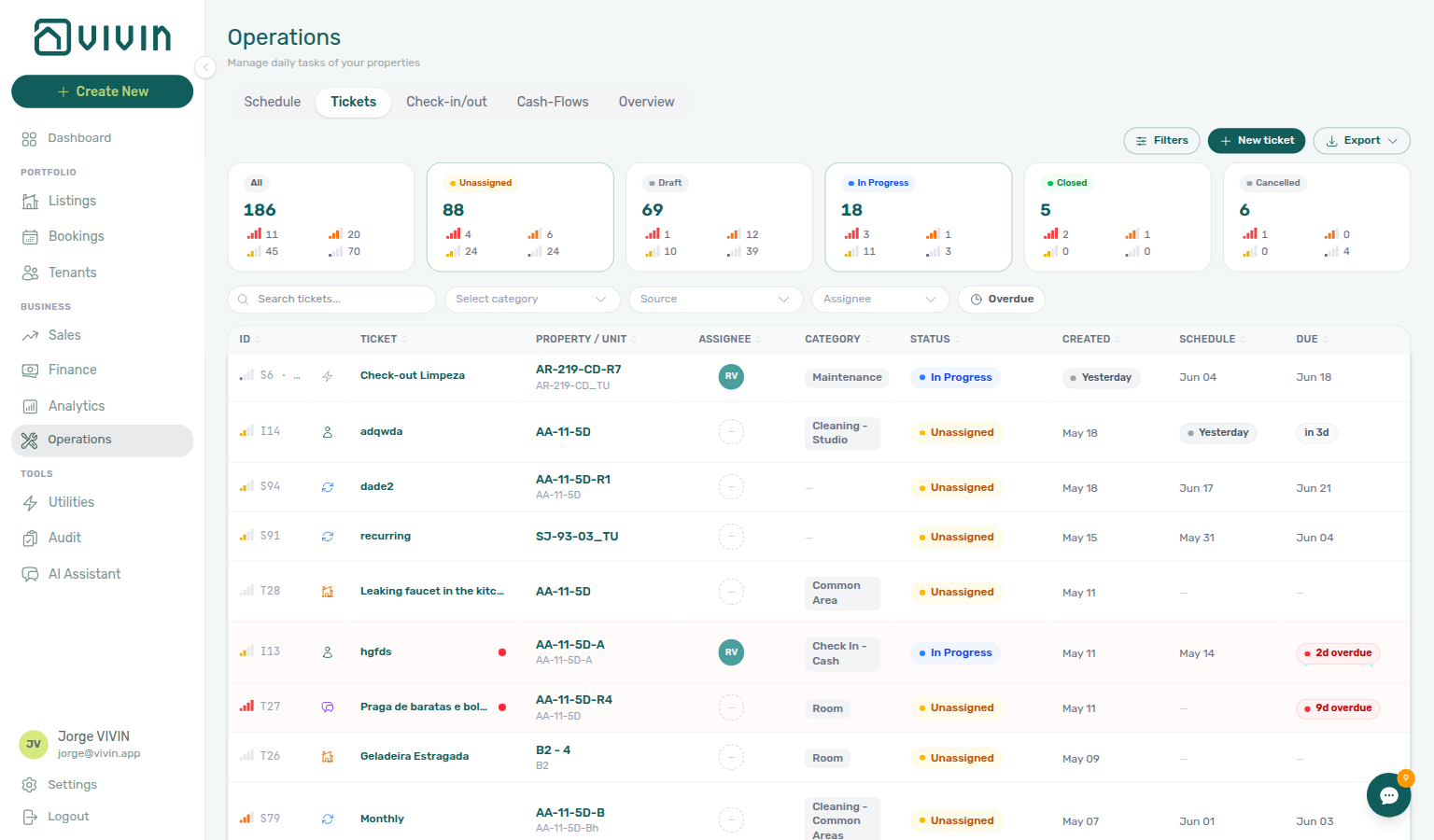The width and height of the screenshot is (1434, 840).
Task: Click the chat icon on Praga de baratas row
Action: pyautogui.click(x=328, y=707)
